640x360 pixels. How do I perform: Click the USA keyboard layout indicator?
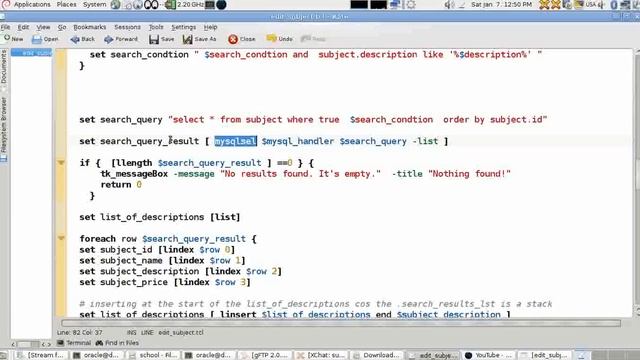point(590,5)
